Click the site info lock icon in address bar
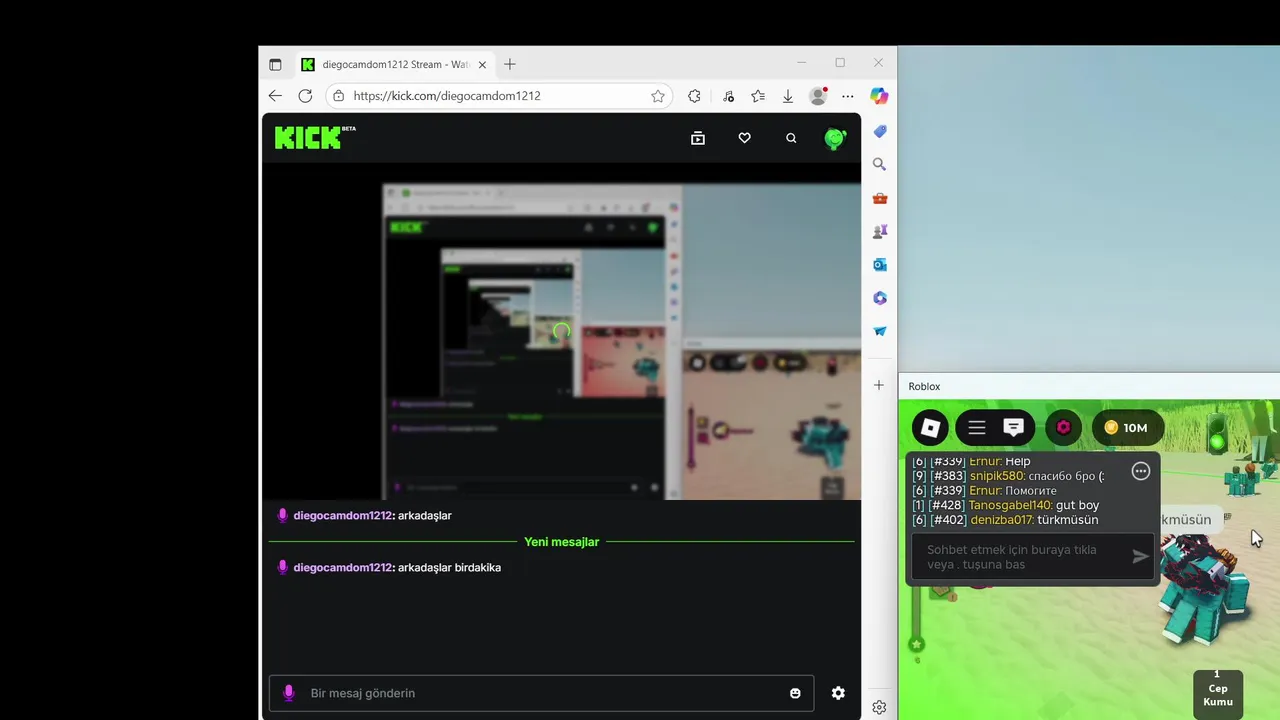This screenshot has height=720, width=1280. [x=339, y=96]
